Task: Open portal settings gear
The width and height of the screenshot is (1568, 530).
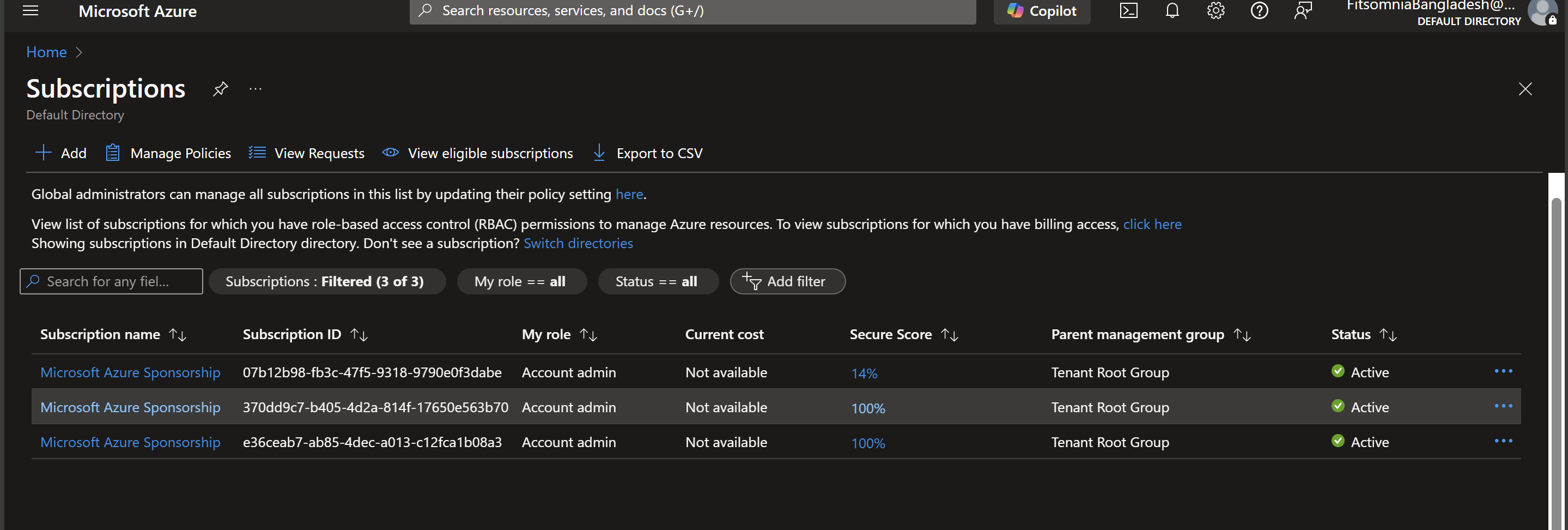Action: (1215, 10)
